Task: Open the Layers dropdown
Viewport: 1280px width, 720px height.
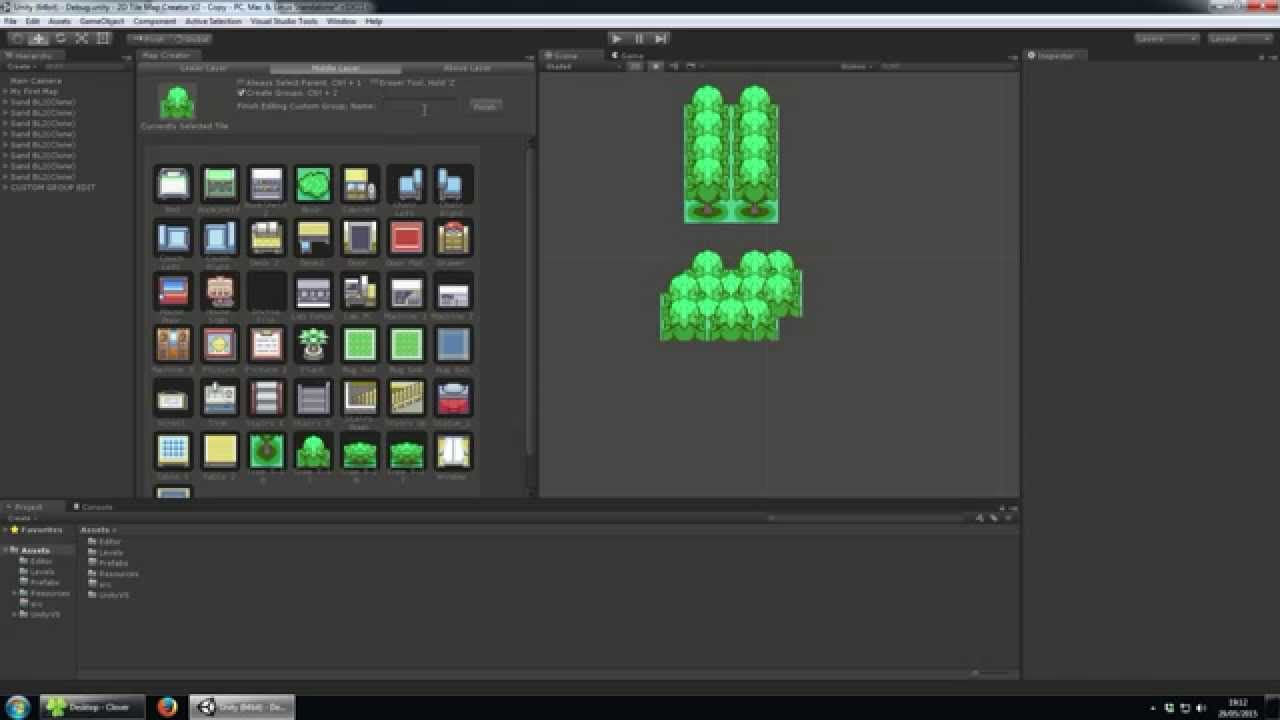Action: pos(1166,38)
